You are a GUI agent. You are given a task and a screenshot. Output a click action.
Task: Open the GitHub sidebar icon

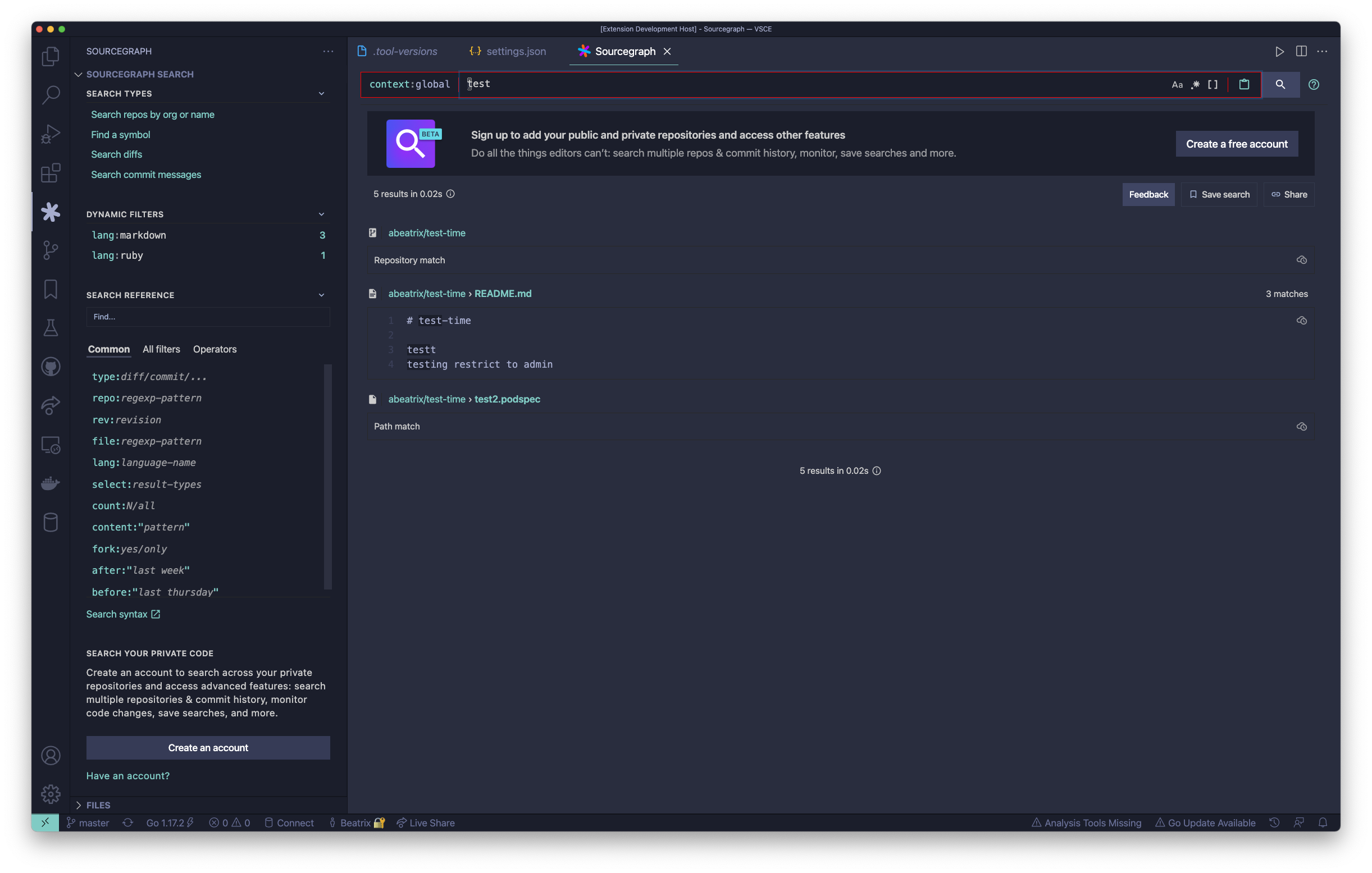pyautogui.click(x=50, y=366)
